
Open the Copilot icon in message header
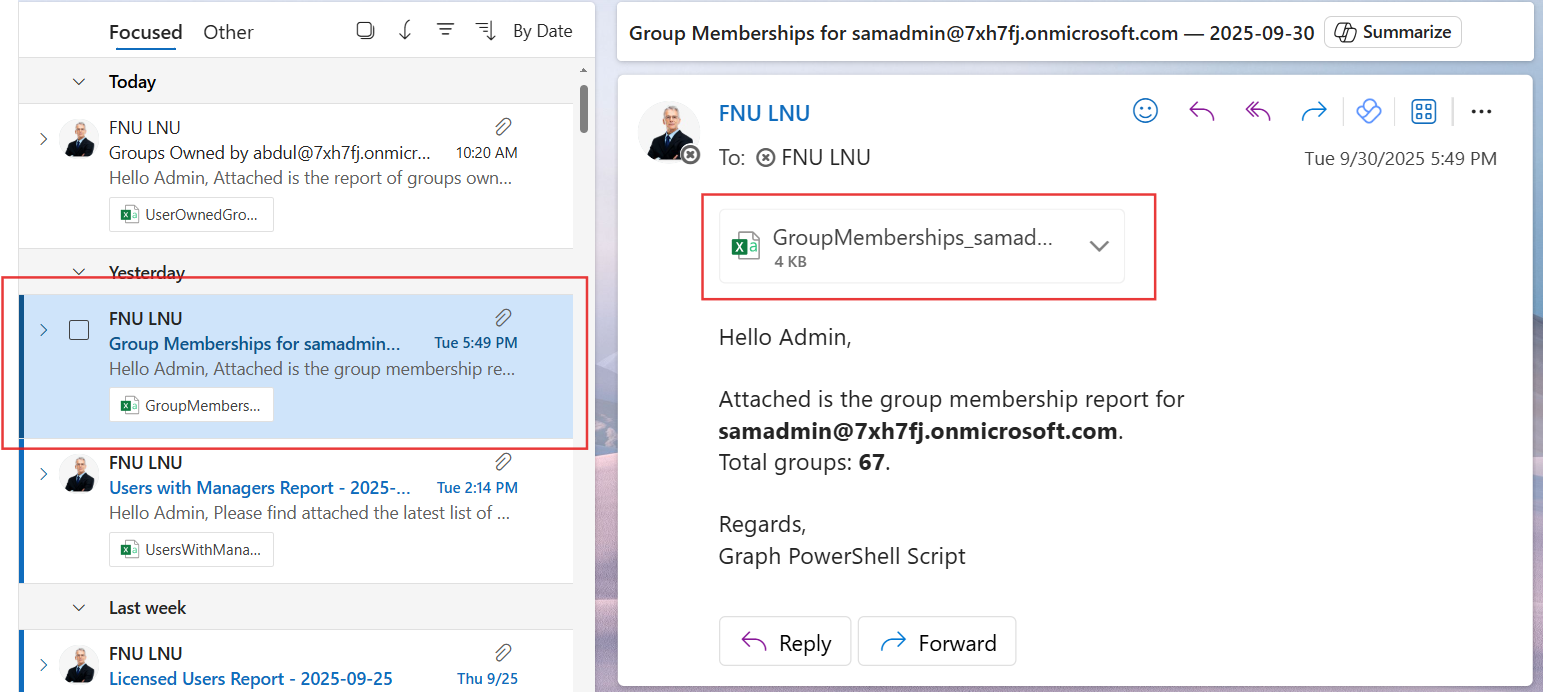(x=1368, y=111)
